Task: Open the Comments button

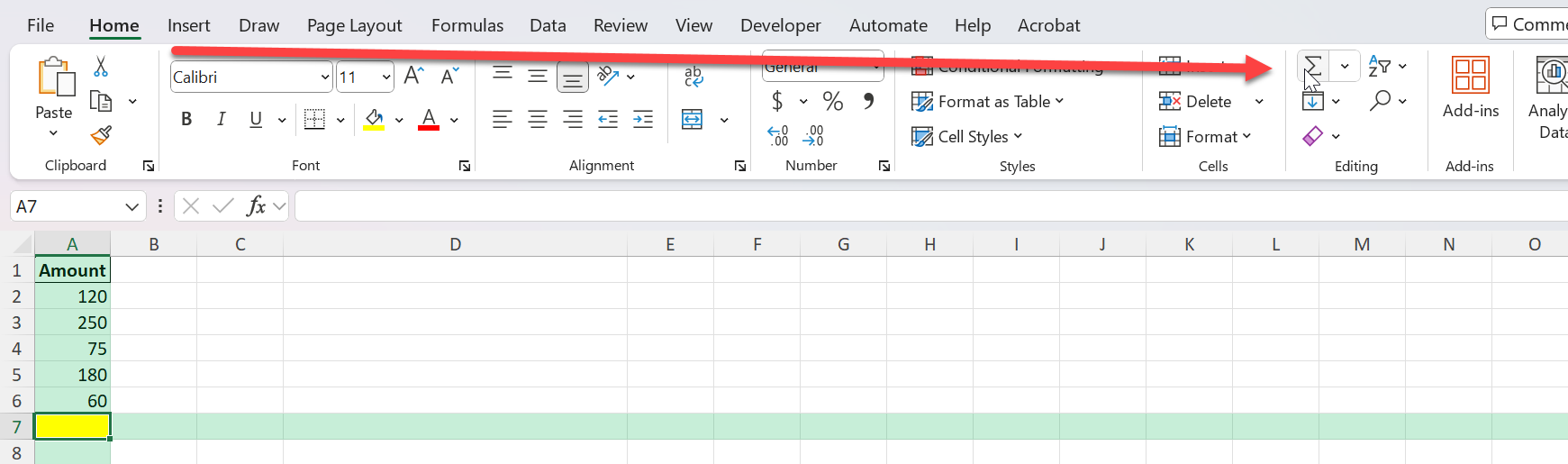Action: coord(1528,24)
